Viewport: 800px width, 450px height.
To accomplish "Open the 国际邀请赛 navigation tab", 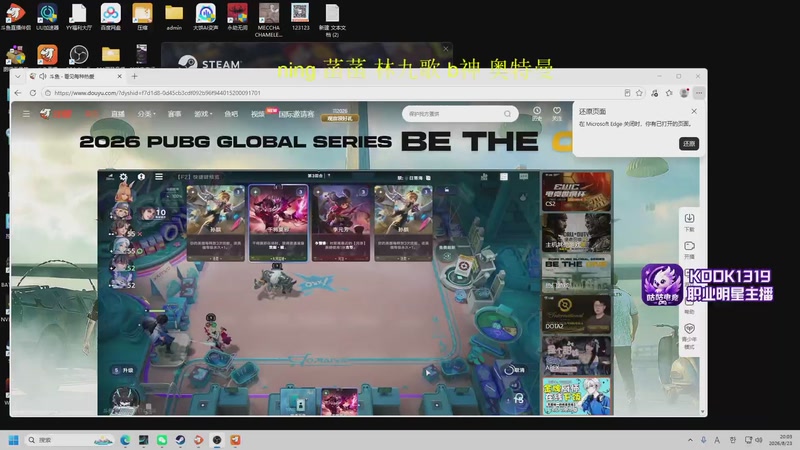I will point(296,114).
